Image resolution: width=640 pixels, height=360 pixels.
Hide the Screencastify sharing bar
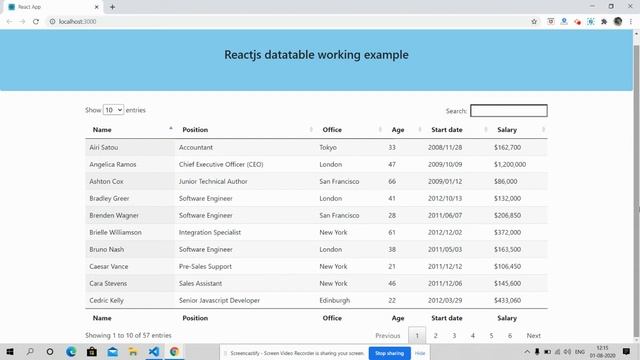[420, 353]
